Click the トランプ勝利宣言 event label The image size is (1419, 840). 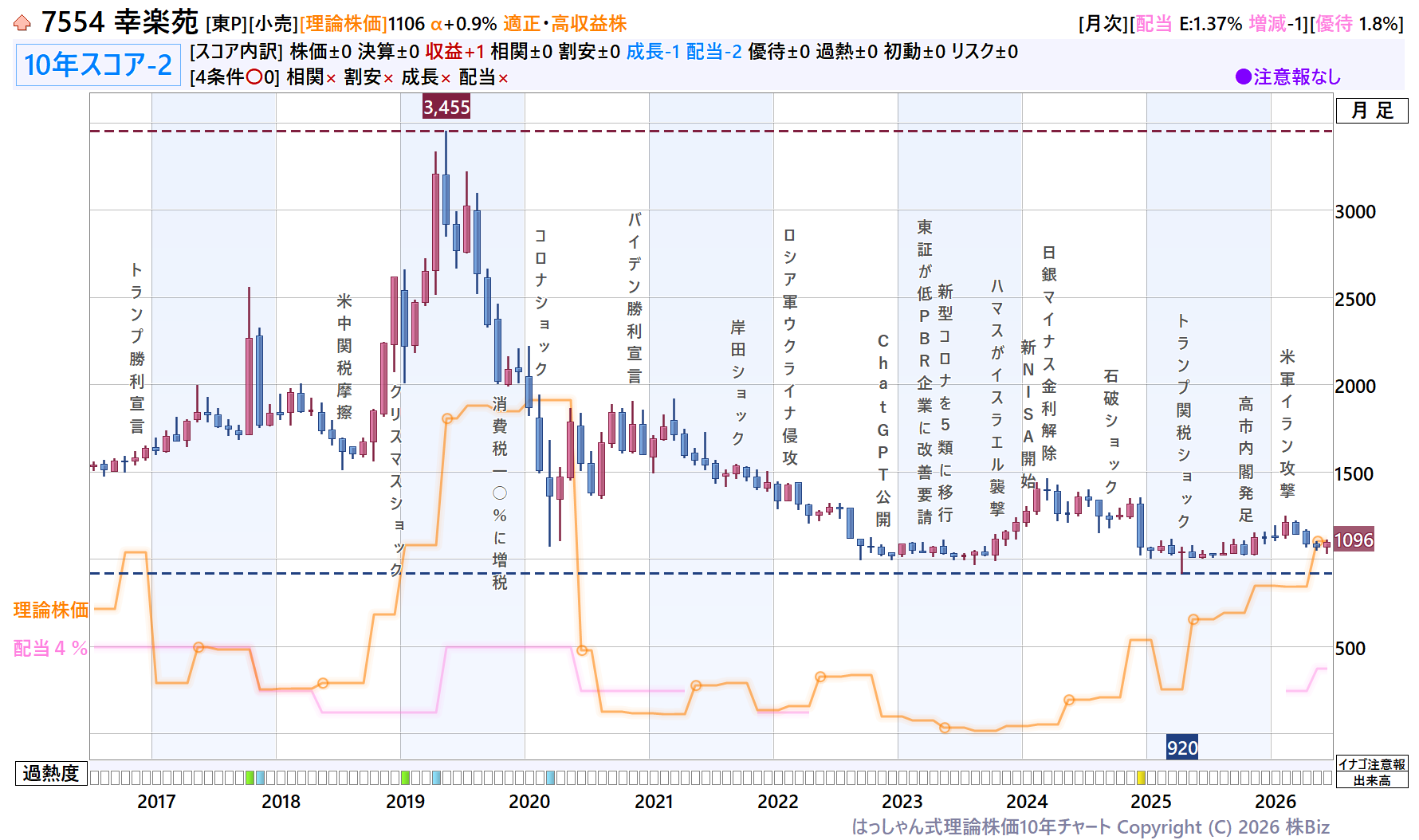click(137, 347)
